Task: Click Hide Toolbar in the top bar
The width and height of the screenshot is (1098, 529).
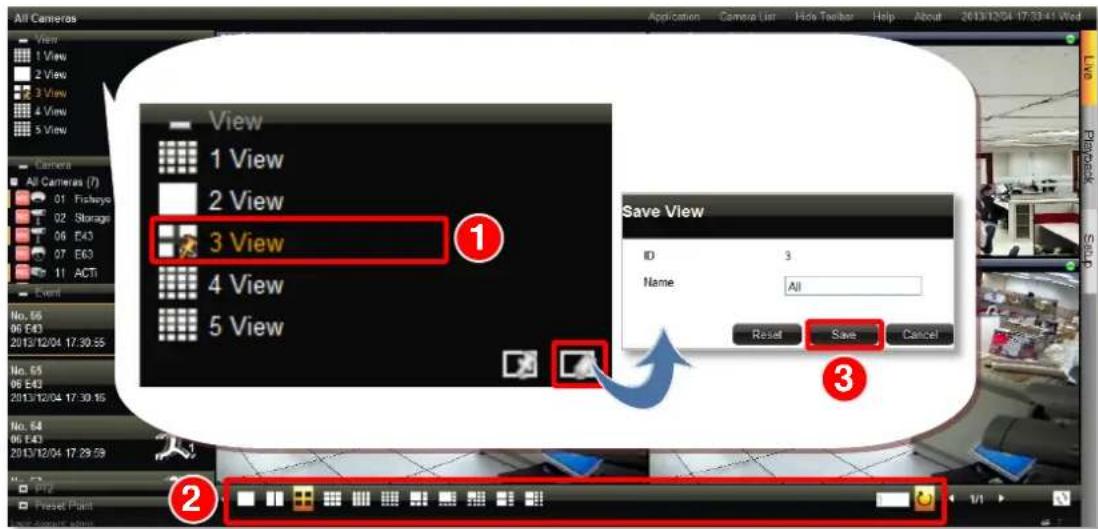Action: tap(824, 17)
